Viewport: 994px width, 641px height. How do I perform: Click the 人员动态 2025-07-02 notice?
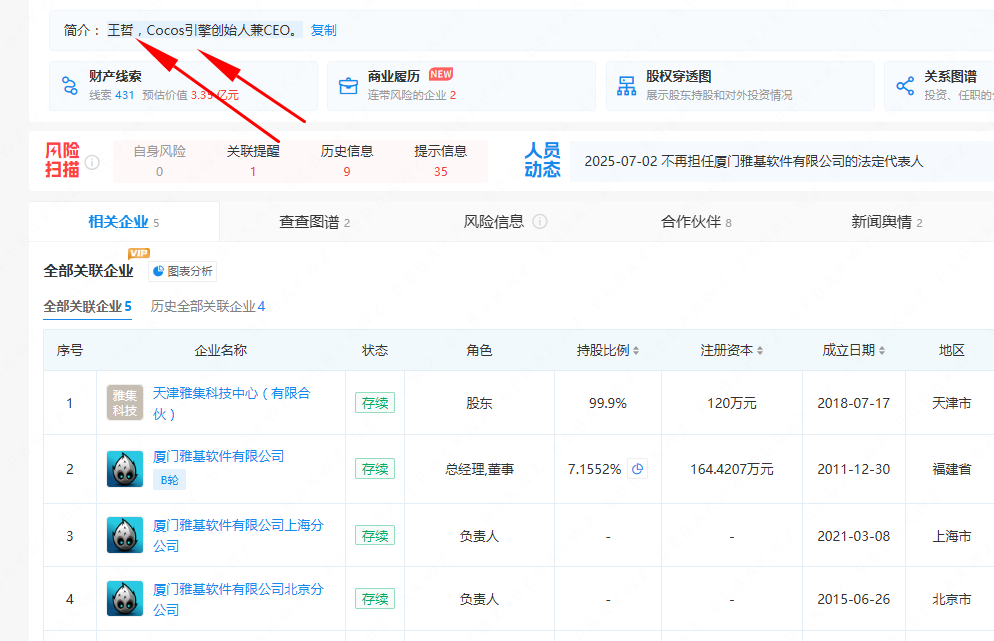pyautogui.click(x=754, y=161)
